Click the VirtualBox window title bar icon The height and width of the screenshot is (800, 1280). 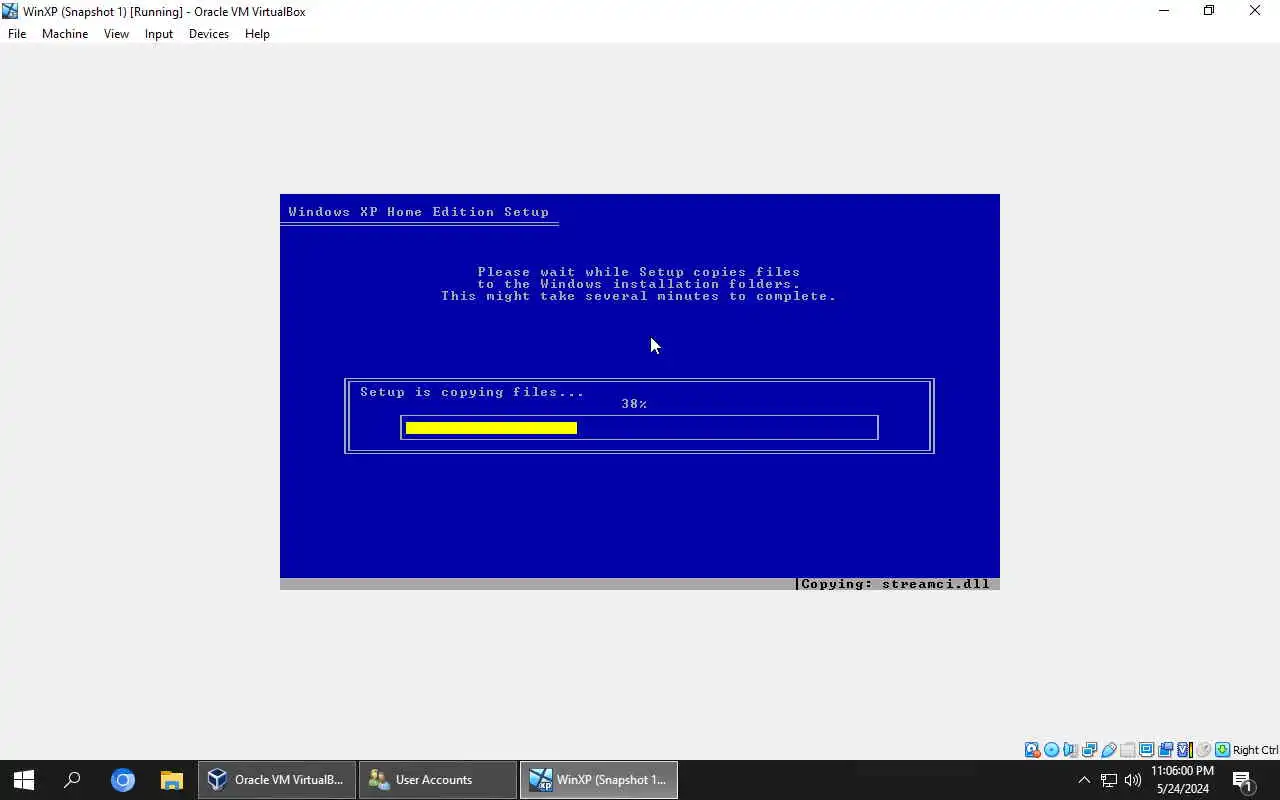10,11
